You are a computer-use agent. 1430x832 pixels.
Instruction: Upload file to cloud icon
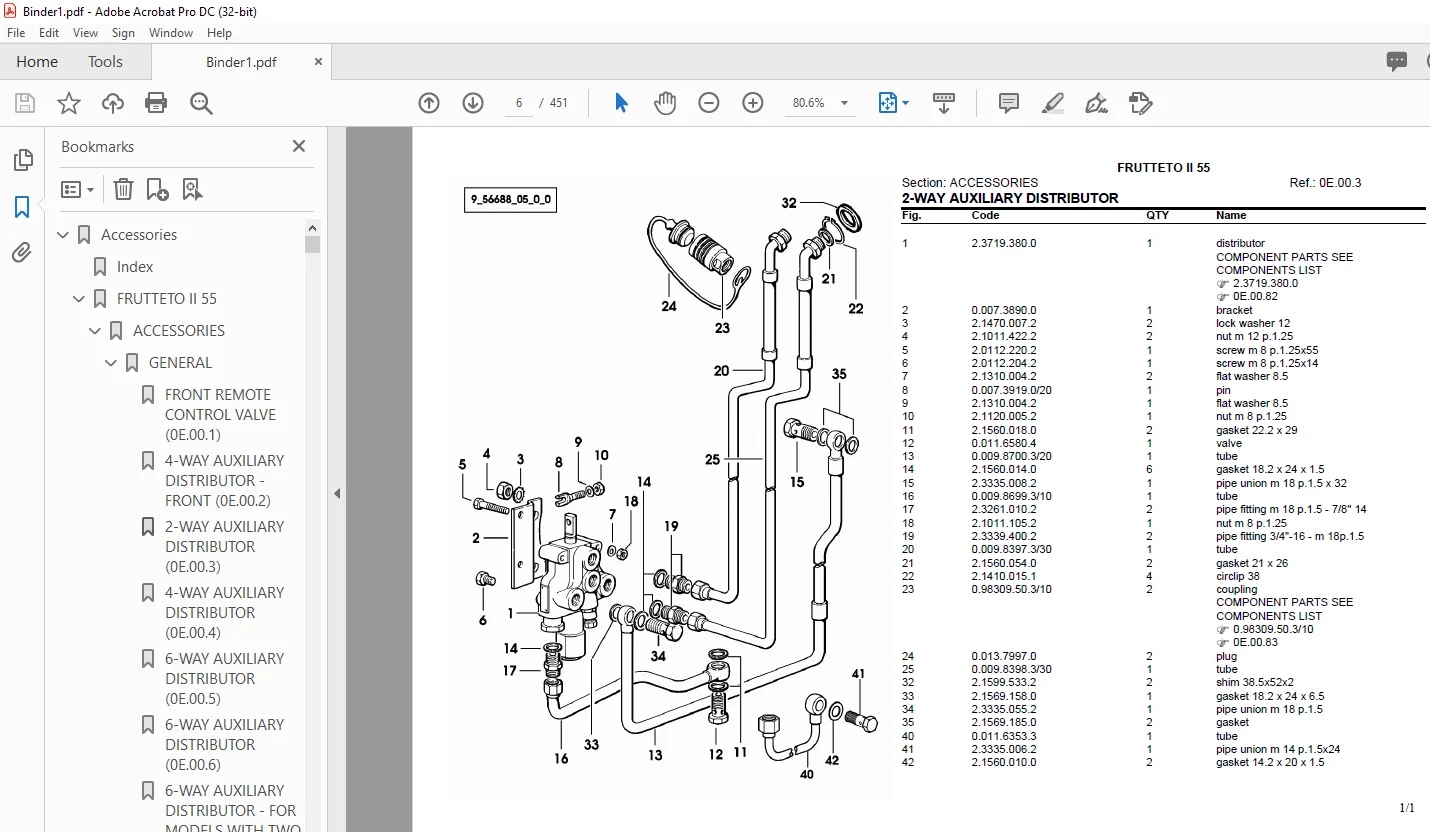(113, 103)
